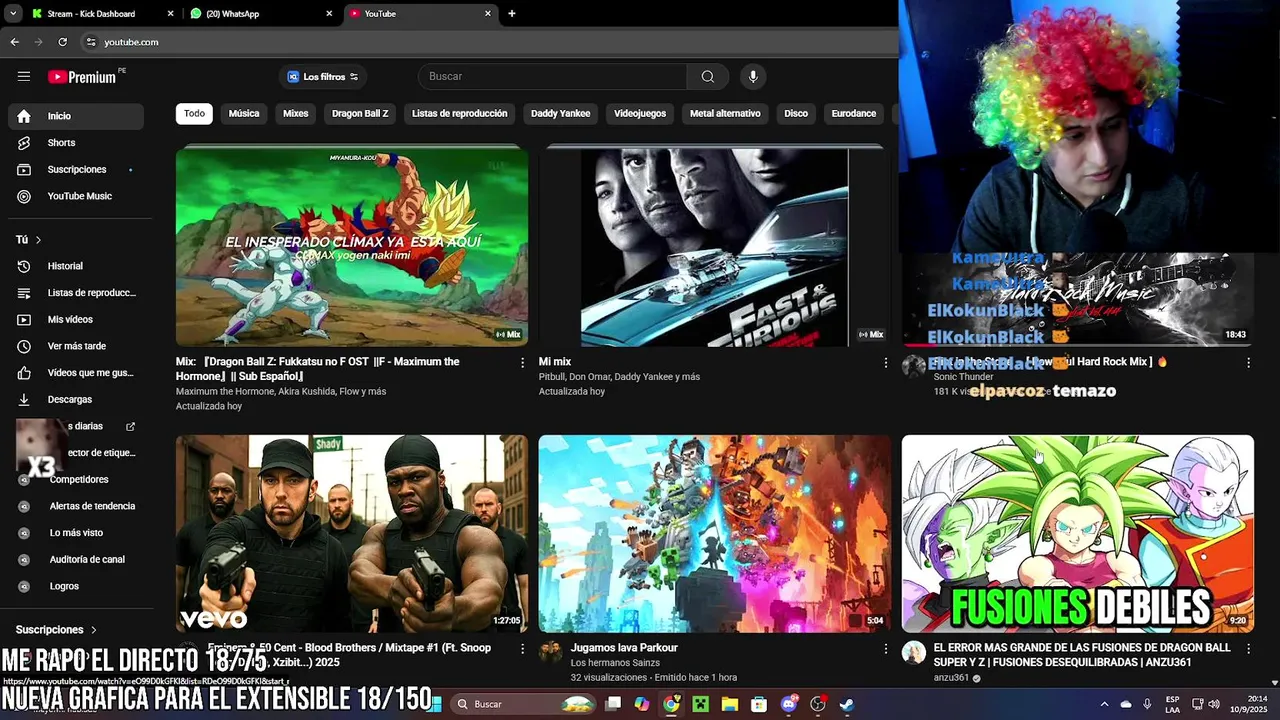Click the Ver más tarde clock icon
This screenshot has width=1280, height=720.
[x=24, y=346]
